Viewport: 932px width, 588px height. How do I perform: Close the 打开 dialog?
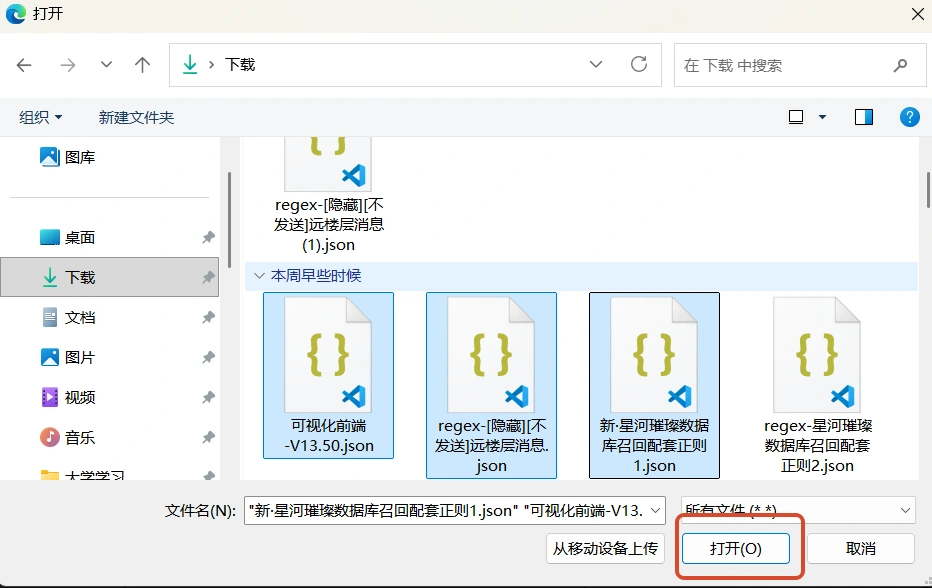(918, 14)
